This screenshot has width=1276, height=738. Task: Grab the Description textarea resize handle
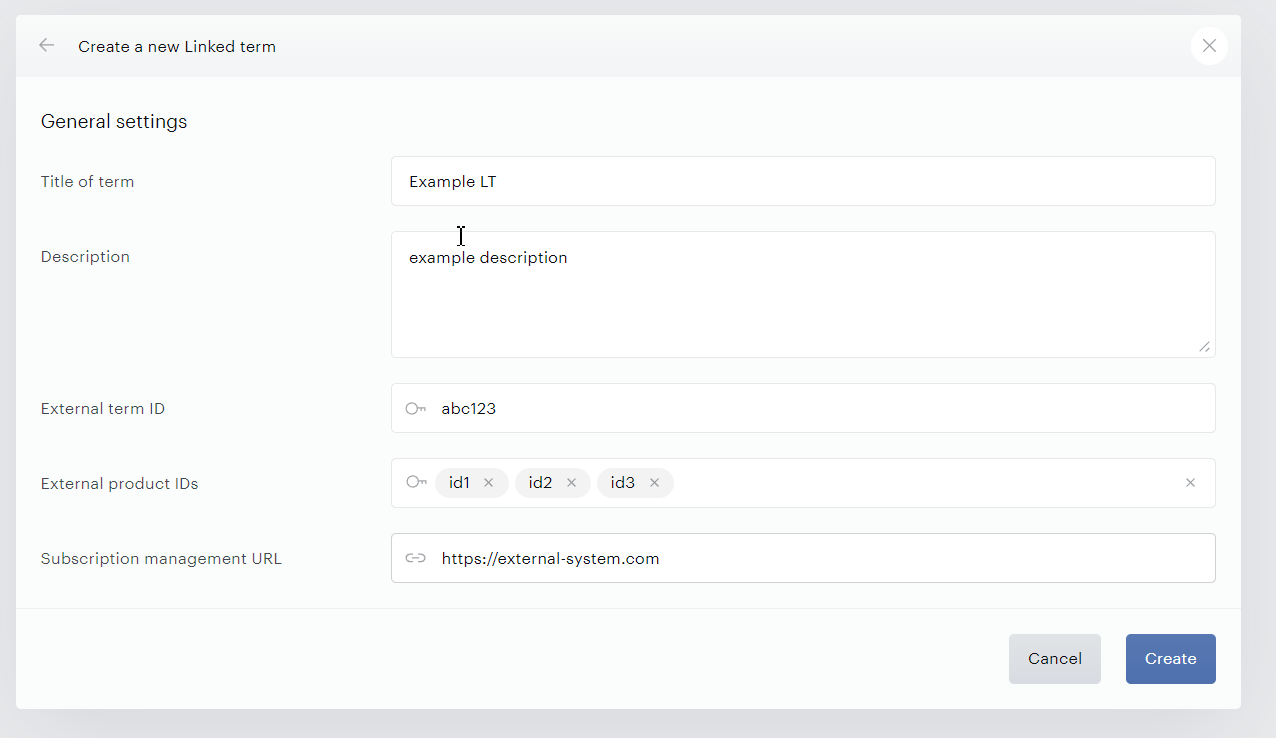click(1204, 346)
